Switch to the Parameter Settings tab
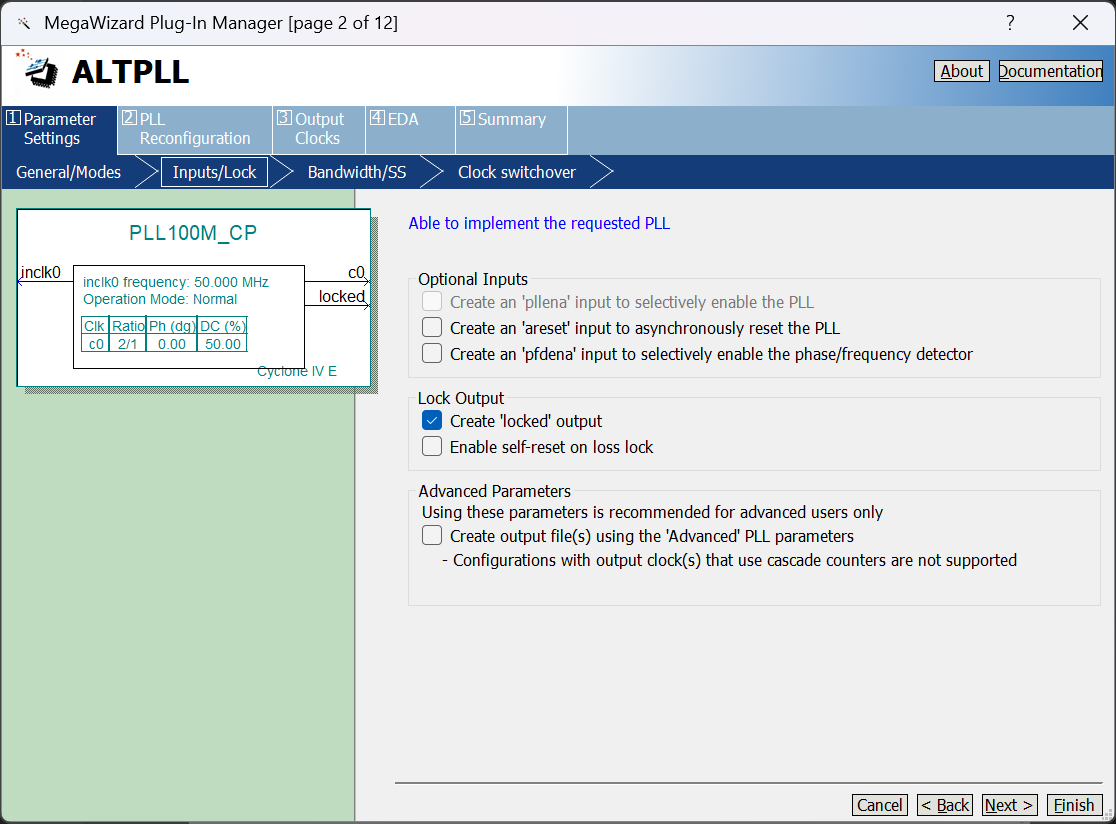This screenshot has height=824, width=1116. click(x=59, y=129)
